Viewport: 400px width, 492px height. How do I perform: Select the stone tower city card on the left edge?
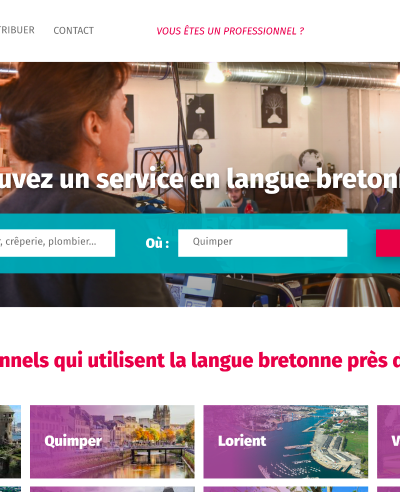(10, 442)
